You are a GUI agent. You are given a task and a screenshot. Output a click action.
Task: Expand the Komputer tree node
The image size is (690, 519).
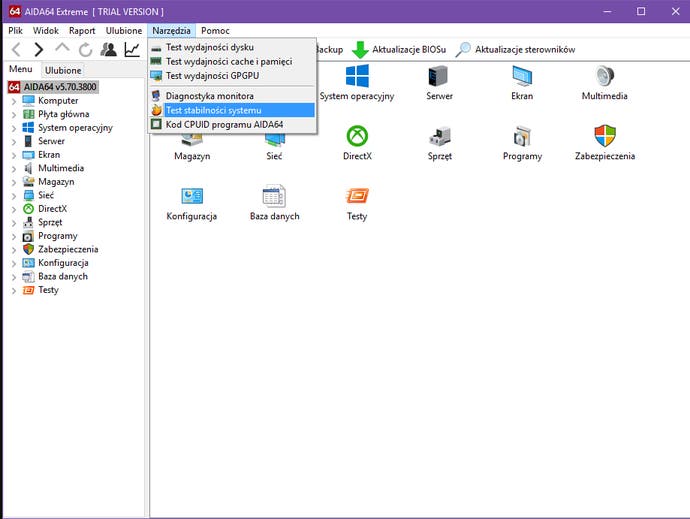14,101
